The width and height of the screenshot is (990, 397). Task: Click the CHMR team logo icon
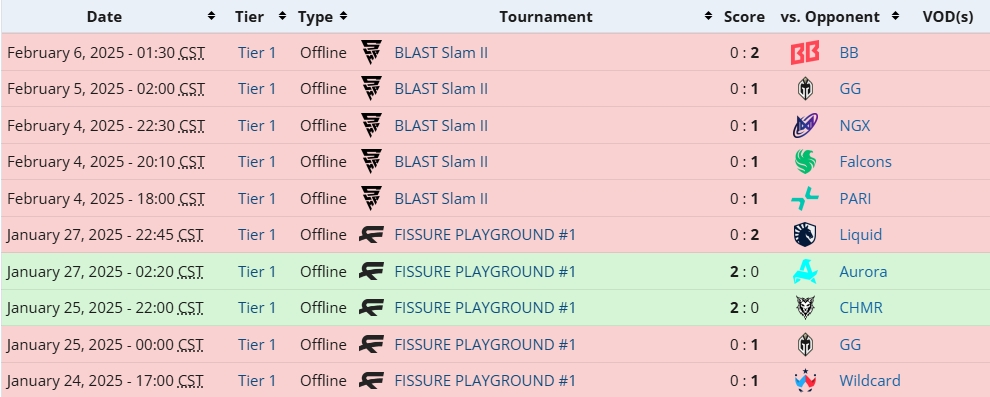805,308
